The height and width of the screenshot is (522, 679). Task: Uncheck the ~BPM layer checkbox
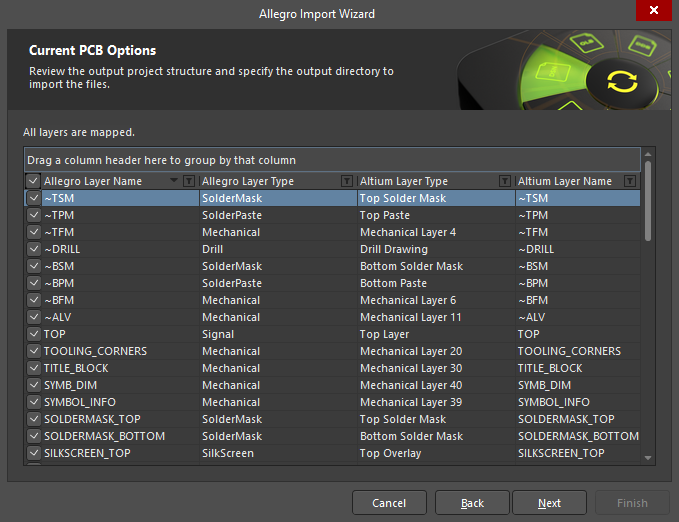pyautogui.click(x=34, y=283)
